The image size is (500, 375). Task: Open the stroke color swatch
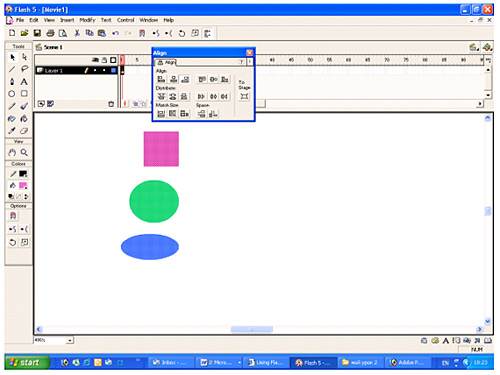[x=23, y=174]
